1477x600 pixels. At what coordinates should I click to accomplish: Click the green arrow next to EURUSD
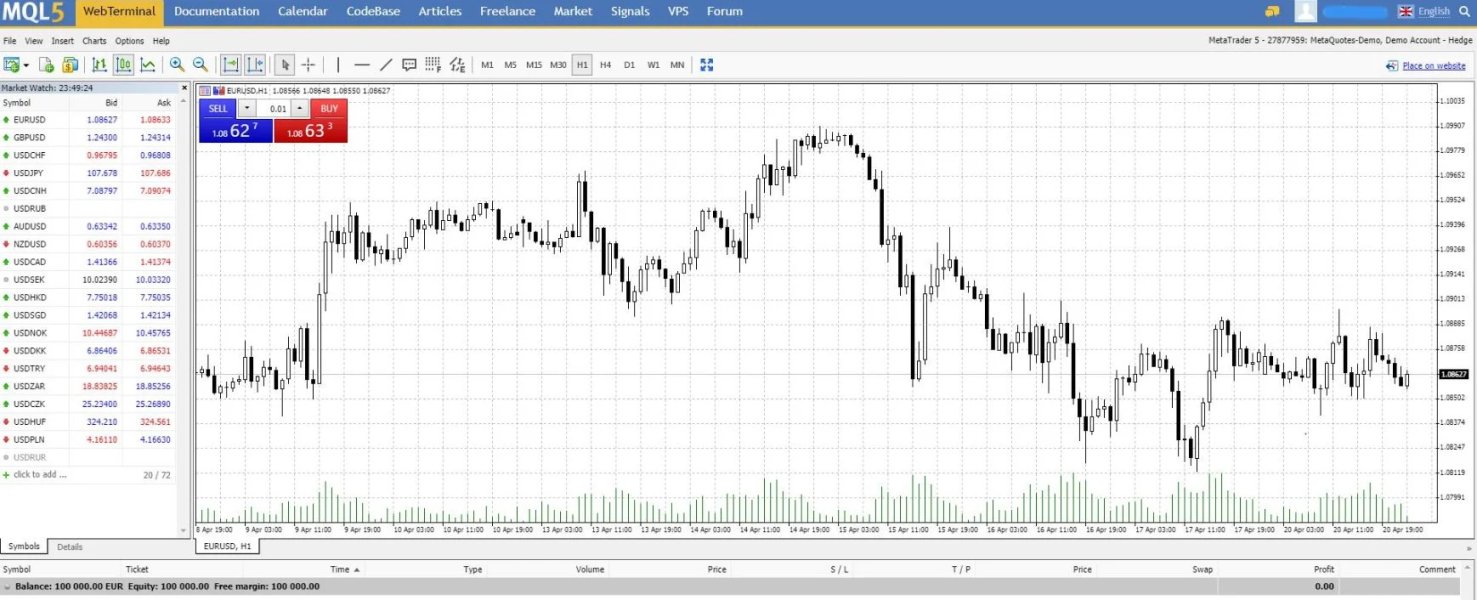click(x=7, y=119)
